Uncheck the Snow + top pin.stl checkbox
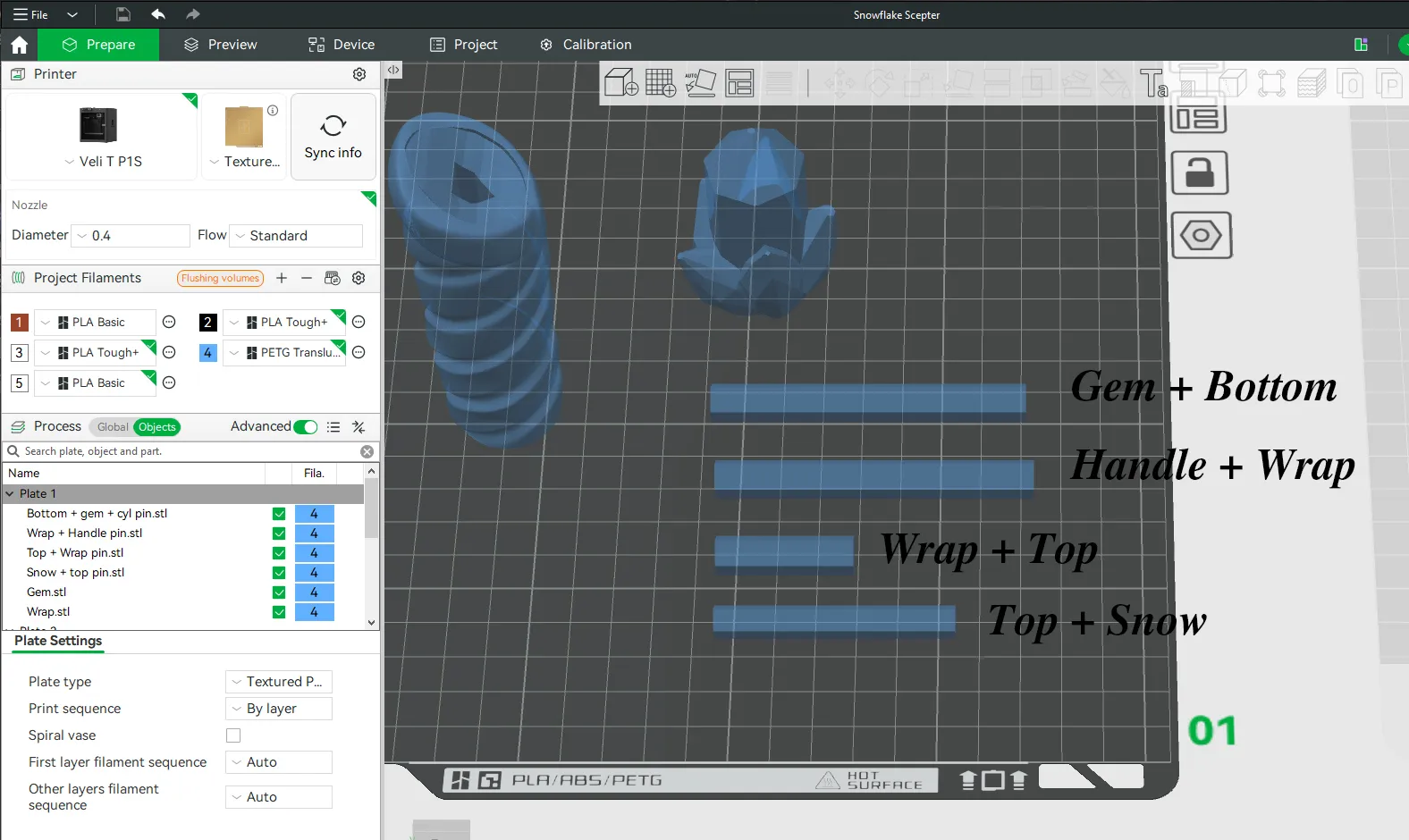The height and width of the screenshot is (840, 1409). tap(279, 573)
